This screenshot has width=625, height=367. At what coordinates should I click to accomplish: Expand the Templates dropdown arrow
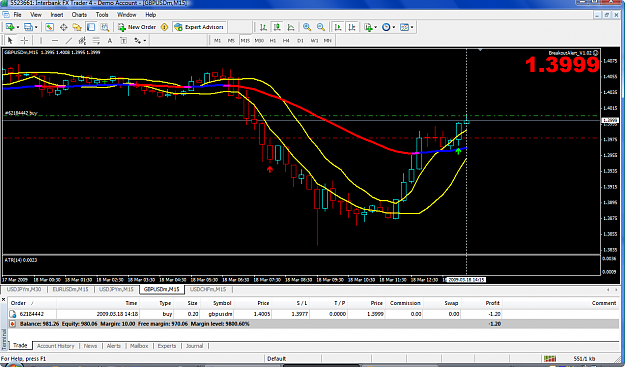coord(412,27)
